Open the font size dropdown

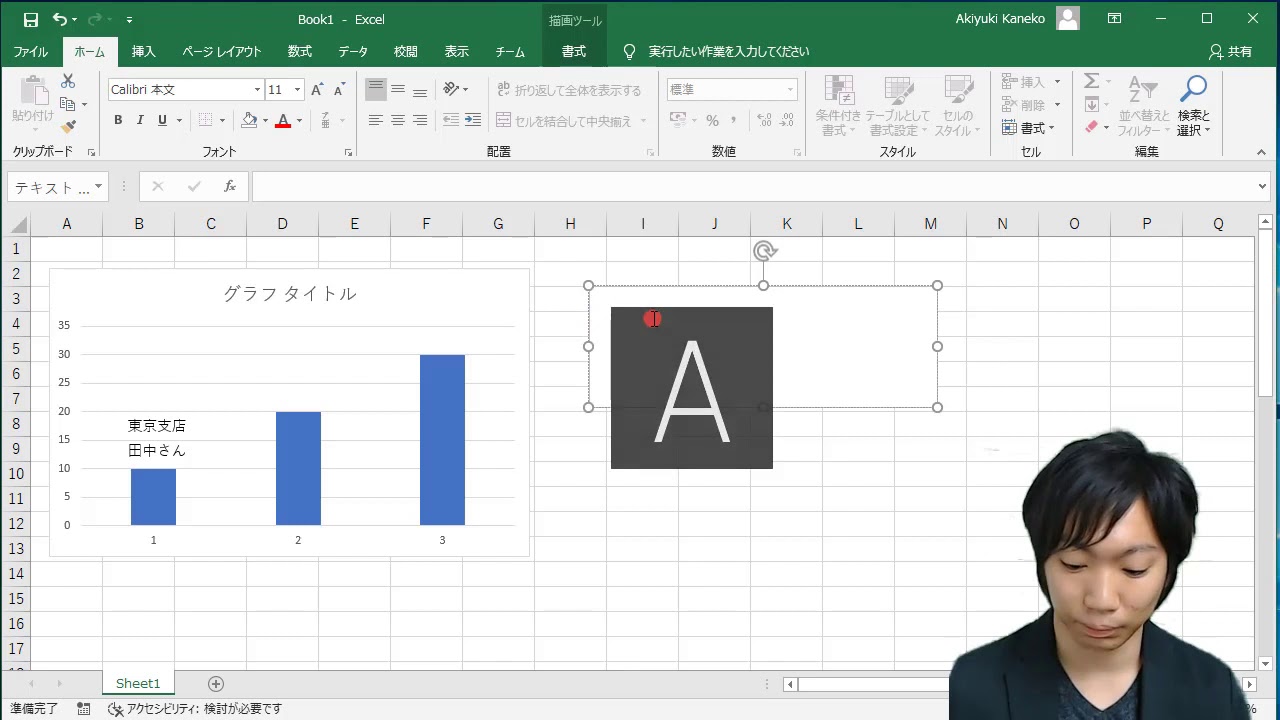pos(297,90)
